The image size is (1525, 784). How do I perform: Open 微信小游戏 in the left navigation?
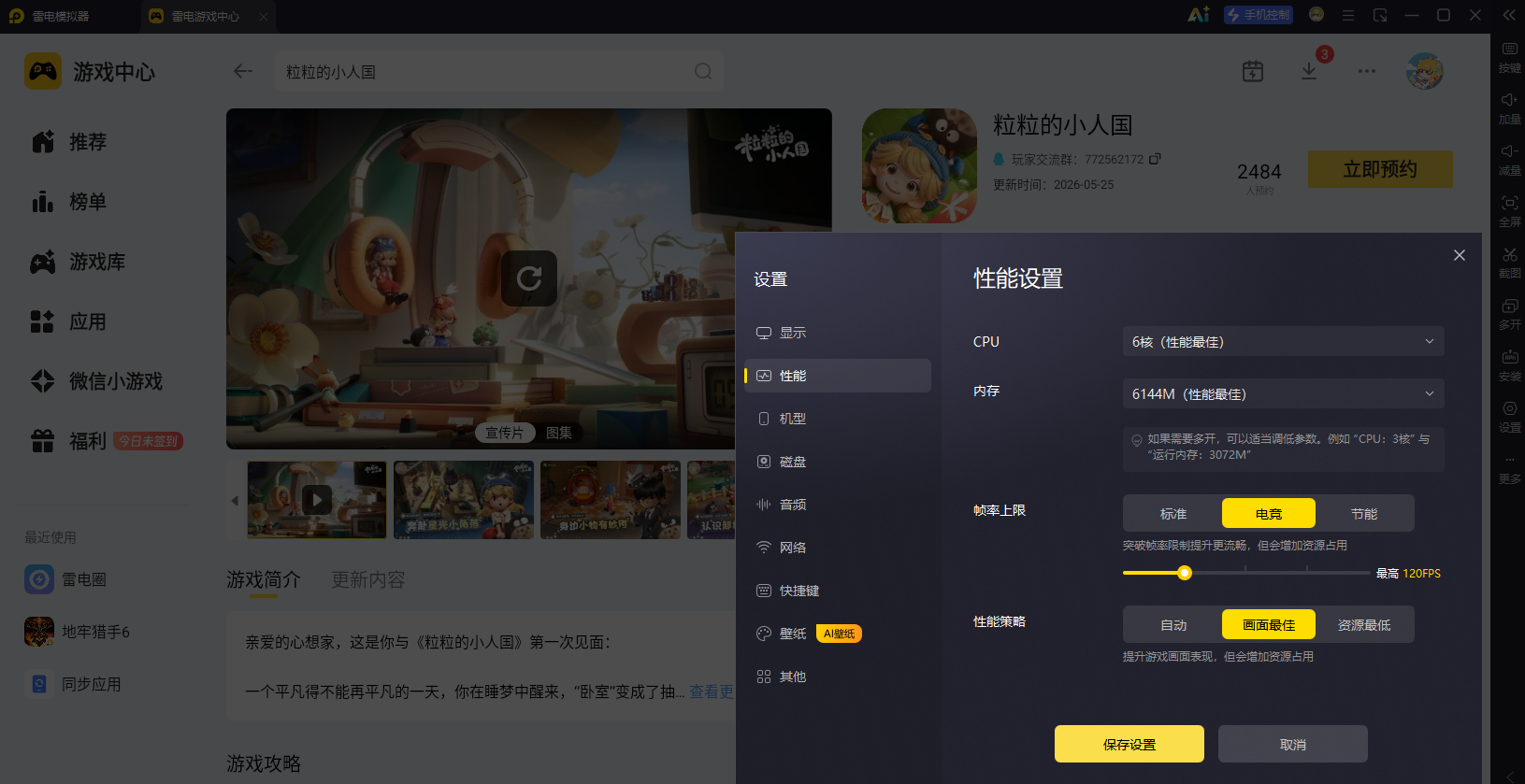pos(97,381)
